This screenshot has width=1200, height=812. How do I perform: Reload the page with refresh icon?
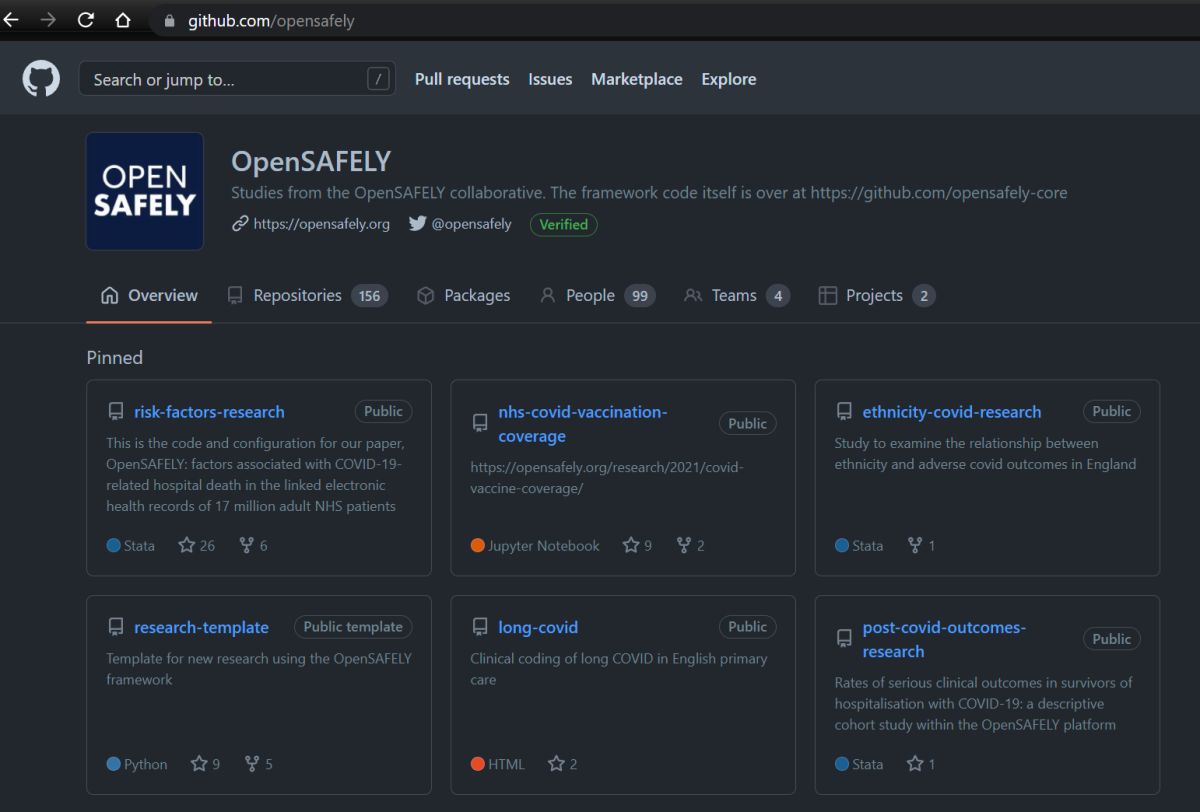click(x=86, y=20)
